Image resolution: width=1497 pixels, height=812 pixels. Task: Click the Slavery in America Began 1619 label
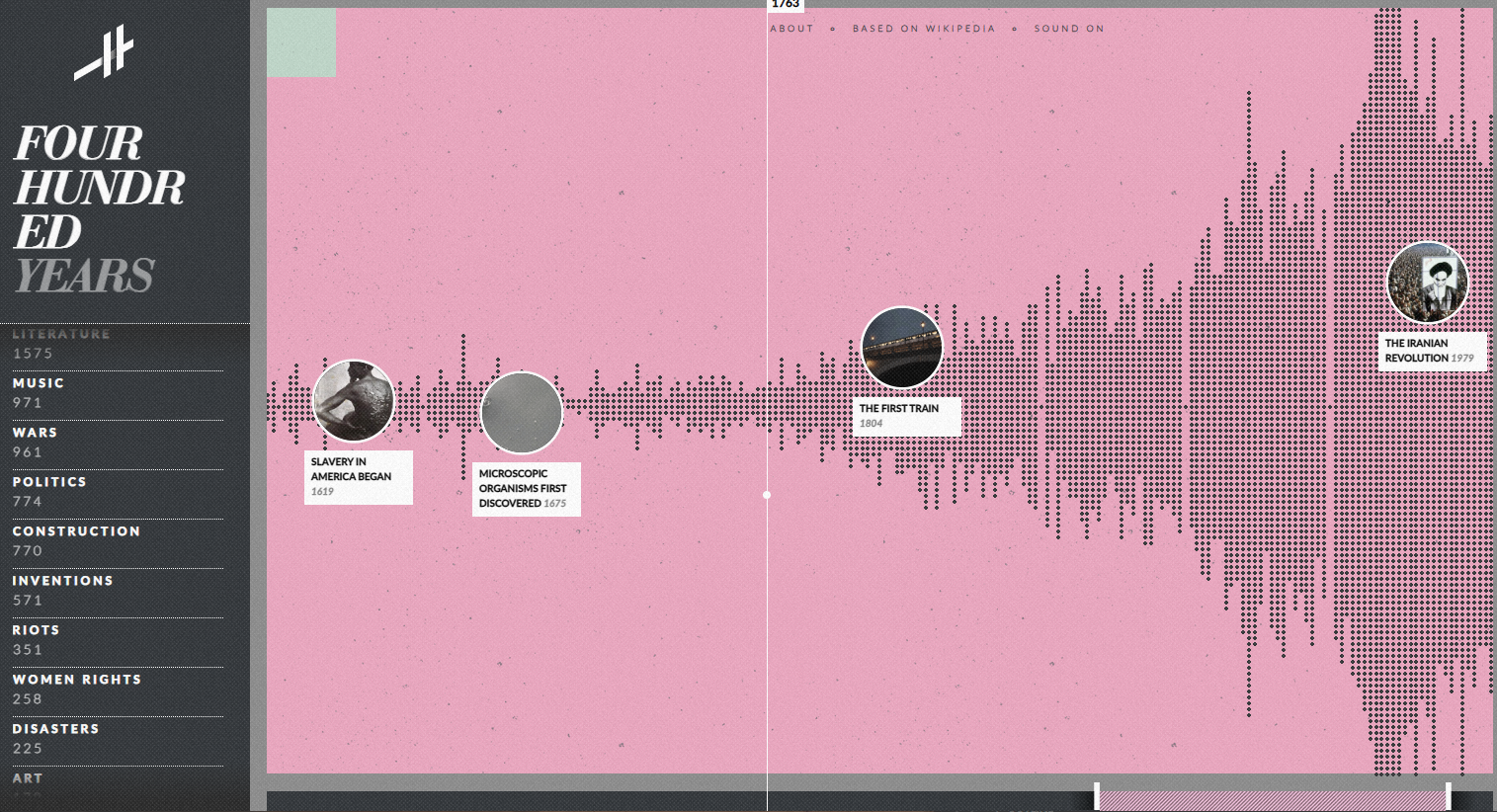pyautogui.click(x=359, y=477)
